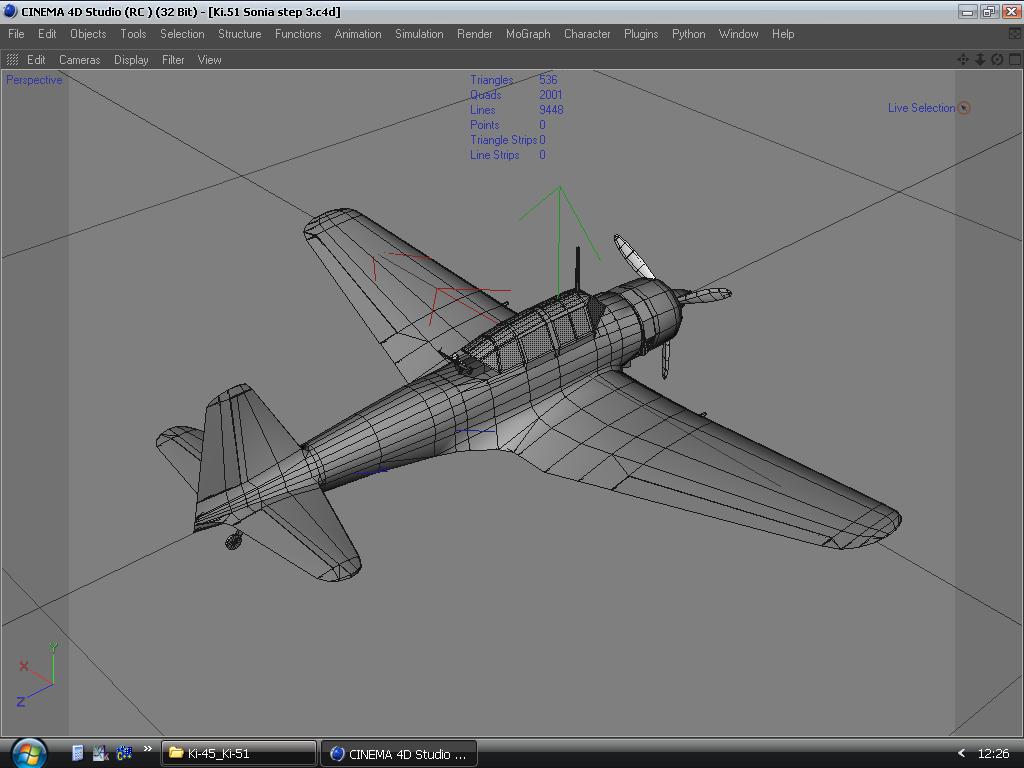This screenshot has height=768, width=1024.
Task: Toggle the active viewport maximize icon
Action: [1014, 60]
